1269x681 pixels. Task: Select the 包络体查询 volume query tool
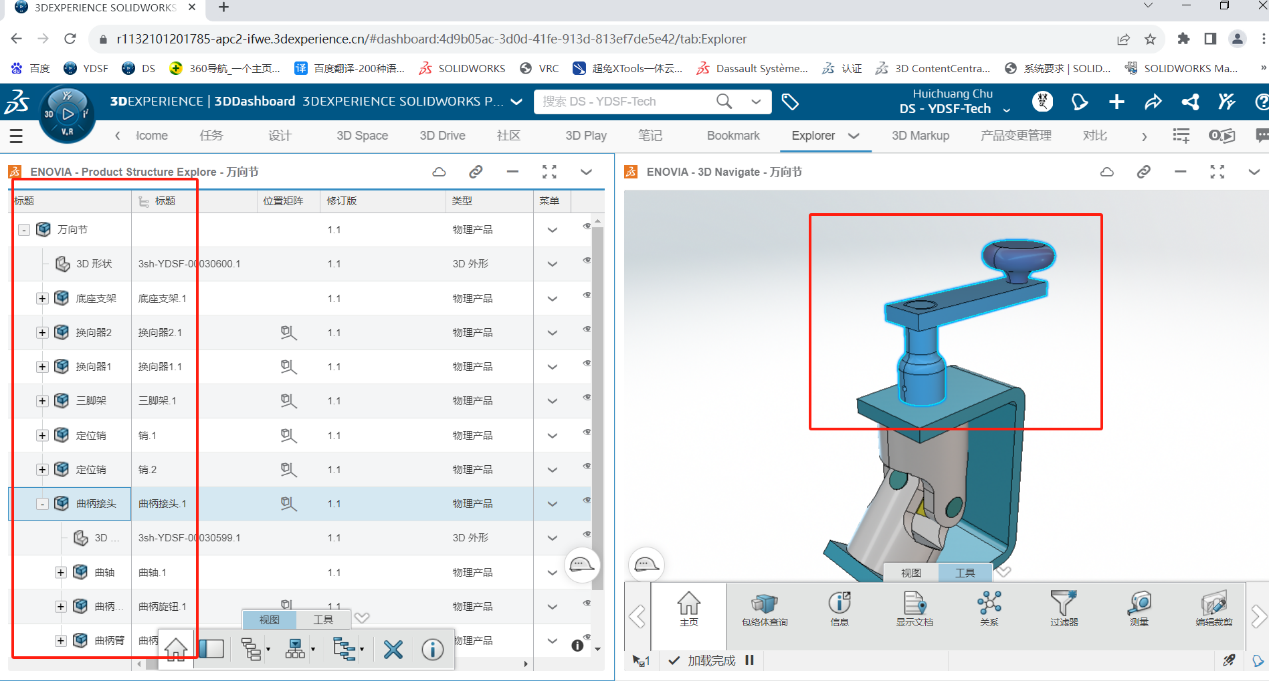coord(764,608)
